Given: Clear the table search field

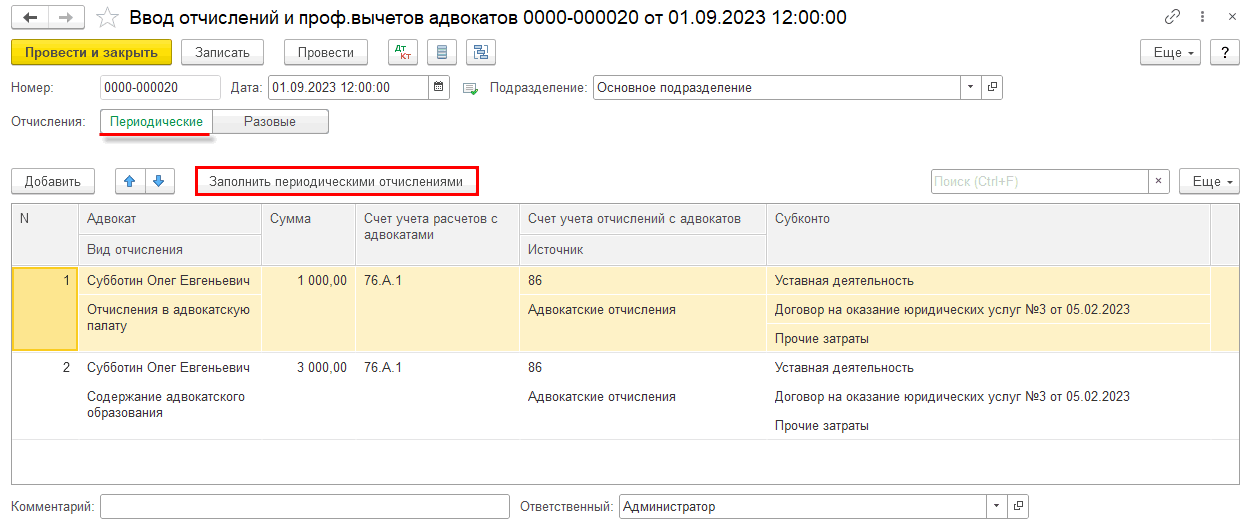Looking at the screenshot, I should (x=1158, y=182).
